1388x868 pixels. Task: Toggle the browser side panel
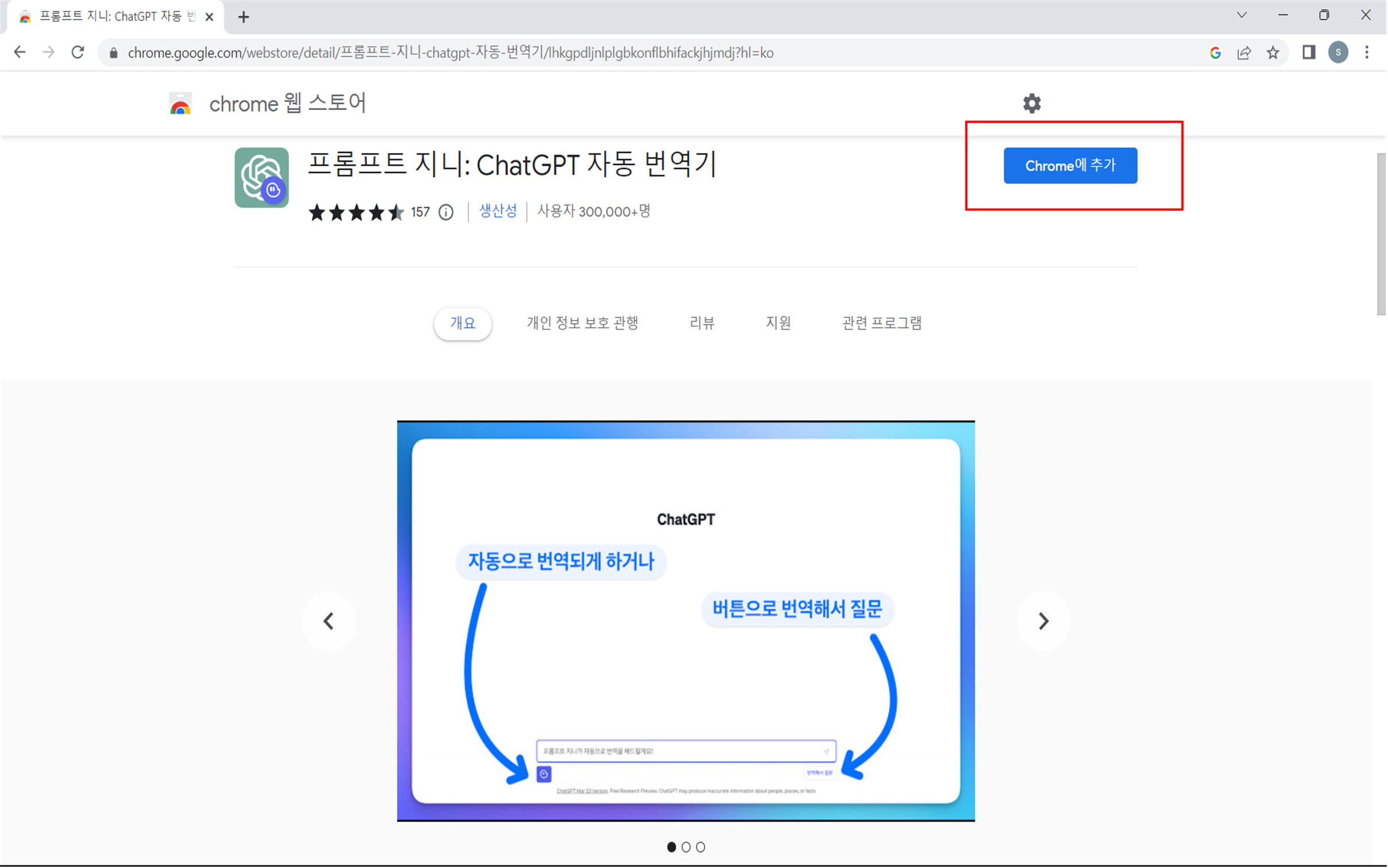point(1309,53)
